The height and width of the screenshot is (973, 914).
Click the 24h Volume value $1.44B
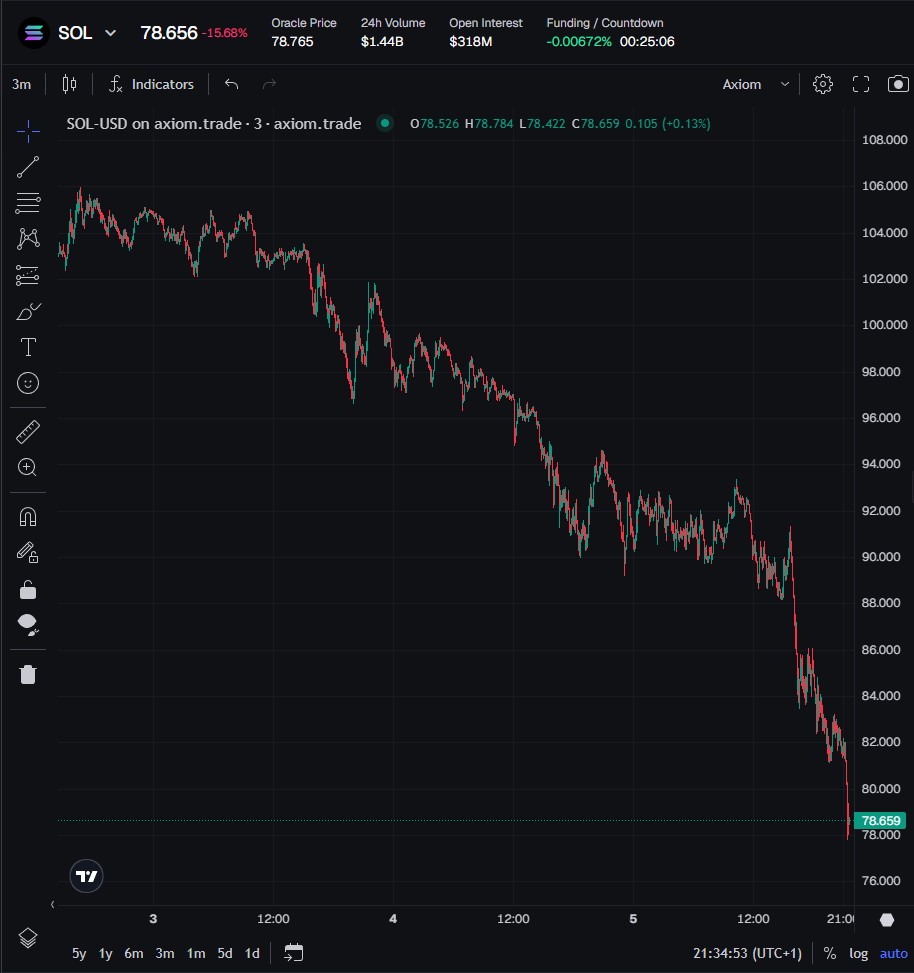click(382, 42)
